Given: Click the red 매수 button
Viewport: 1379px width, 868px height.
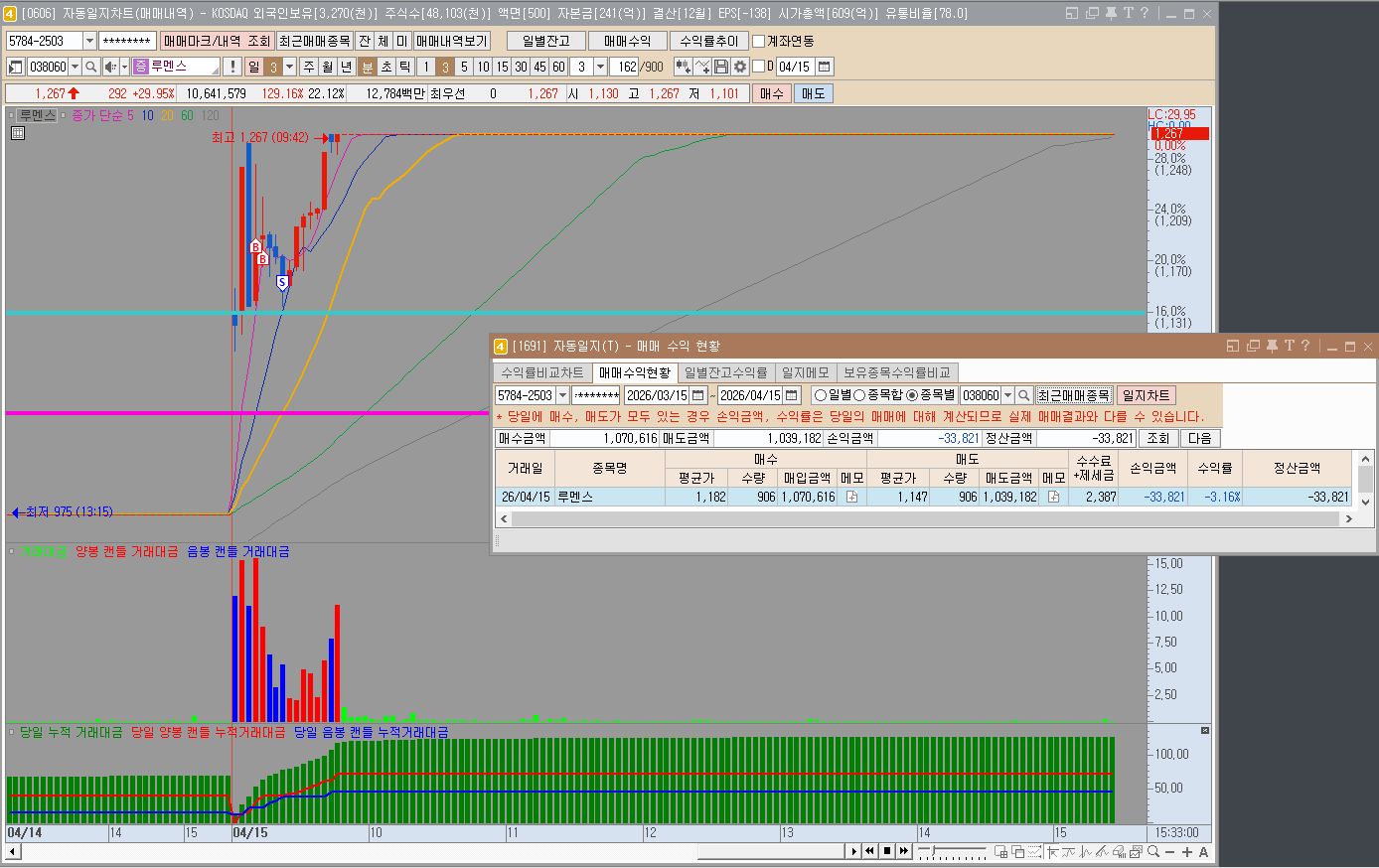Looking at the screenshot, I should click(x=772, y=93).
